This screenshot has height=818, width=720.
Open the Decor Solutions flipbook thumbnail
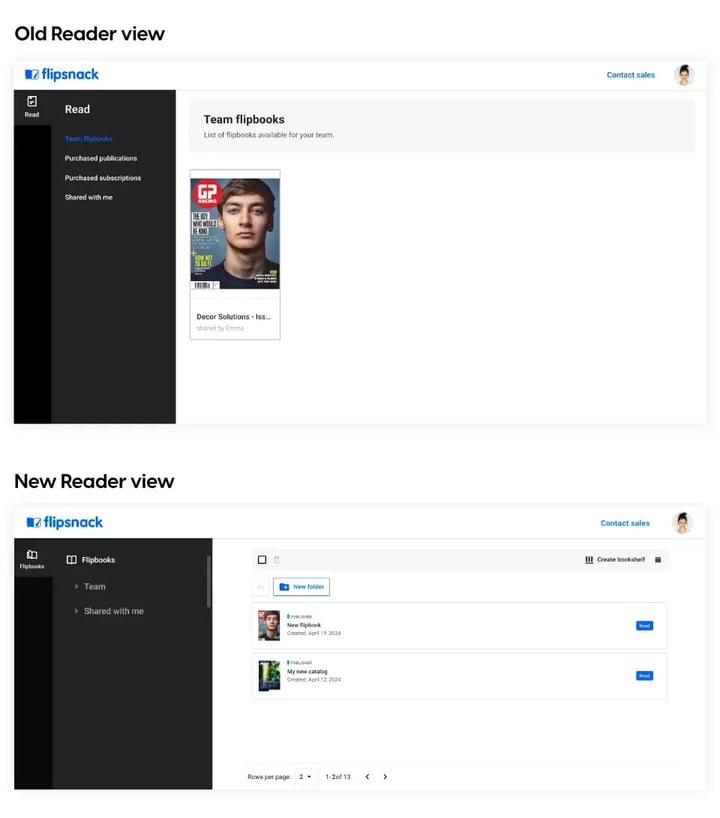235,233
